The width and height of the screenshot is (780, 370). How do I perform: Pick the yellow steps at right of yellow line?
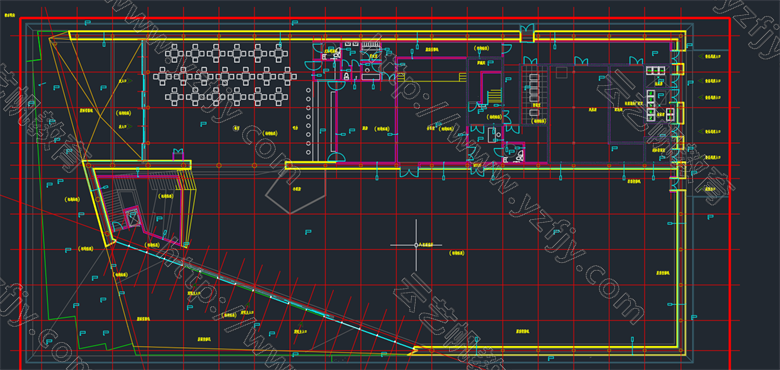pyautogui.click(x=462, y=77)
